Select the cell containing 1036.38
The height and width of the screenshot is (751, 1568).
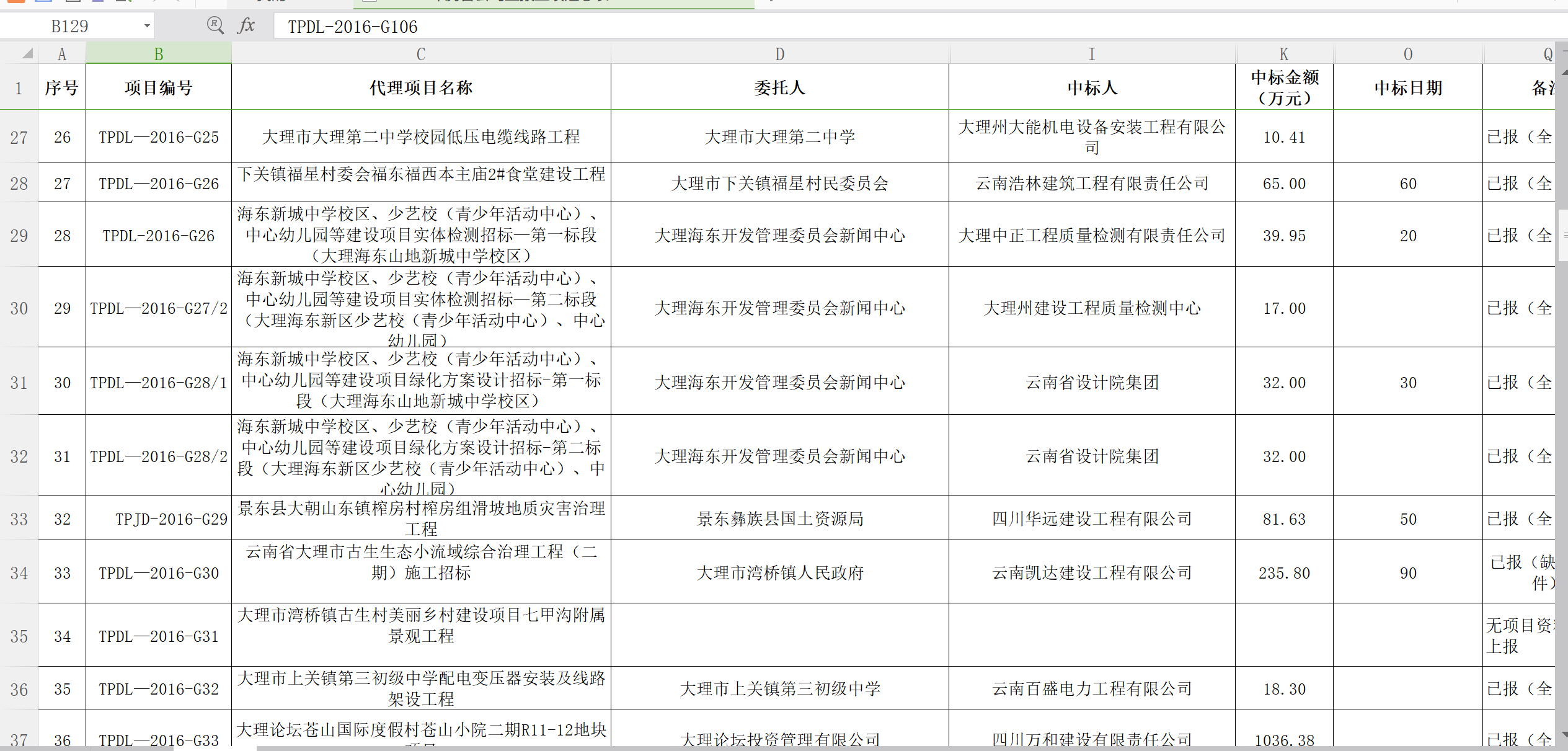point(1283,739)
